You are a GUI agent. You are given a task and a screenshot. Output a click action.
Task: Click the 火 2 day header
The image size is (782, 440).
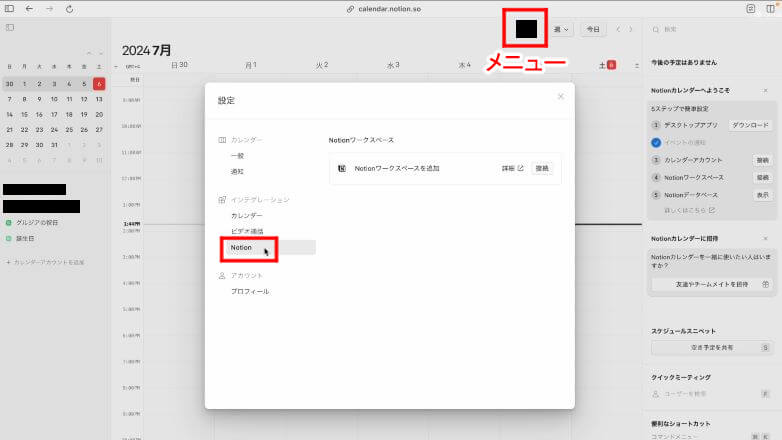click(x=322, y=65)
